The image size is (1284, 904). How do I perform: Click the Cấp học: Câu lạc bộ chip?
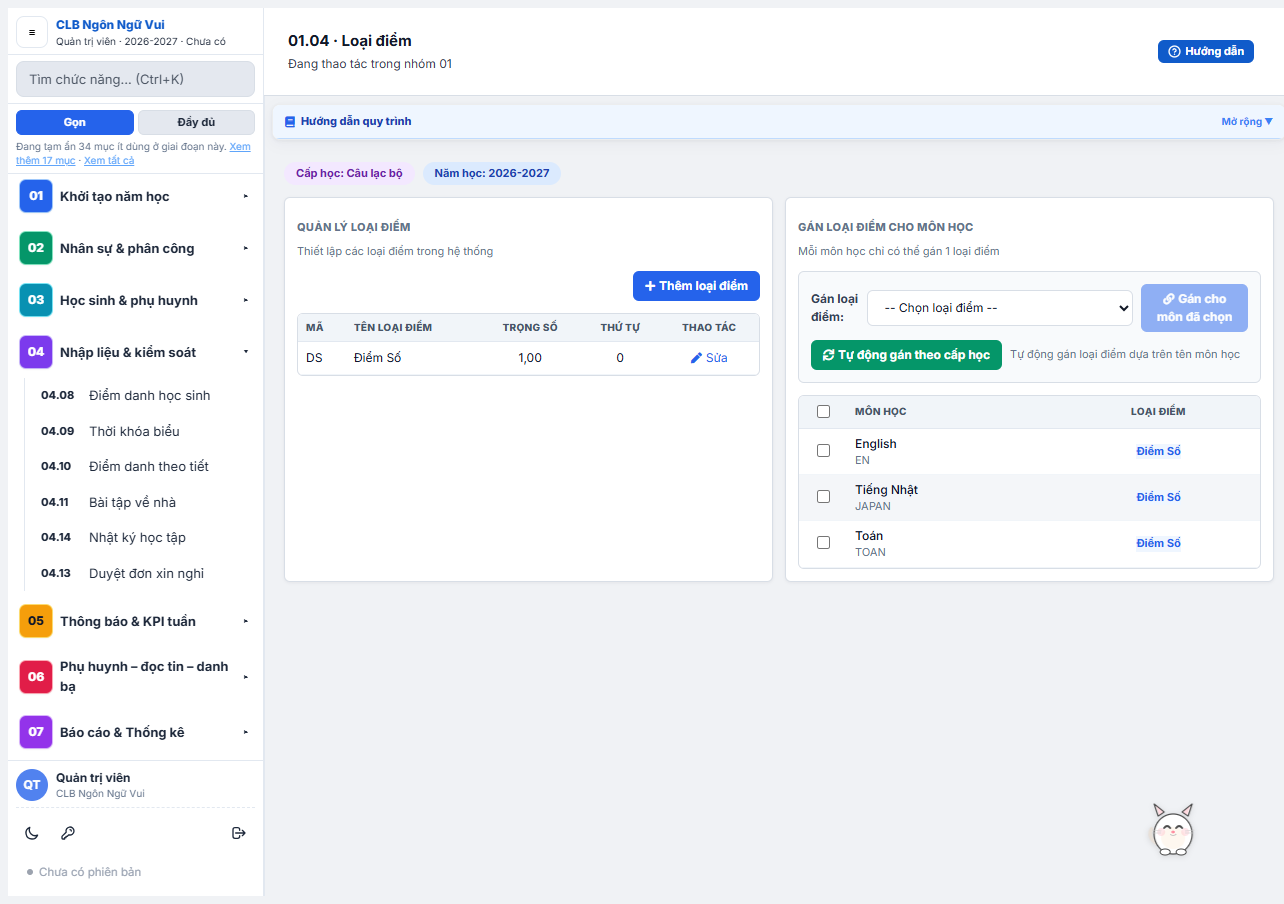pyautogui.click(x=349, y=173)
